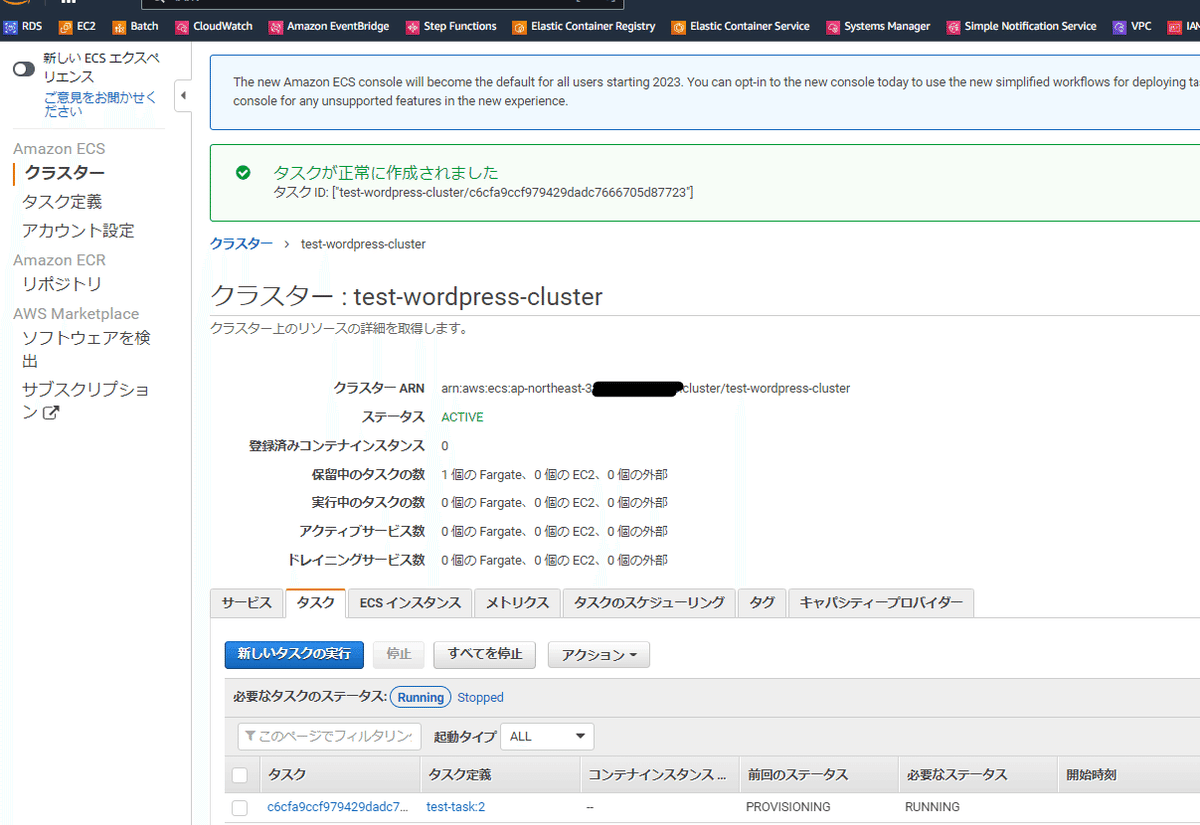The image size is (1200, 825).
Task: Open the Amazon EventBridge bookmark icon
Action: [x=275, y=27]
